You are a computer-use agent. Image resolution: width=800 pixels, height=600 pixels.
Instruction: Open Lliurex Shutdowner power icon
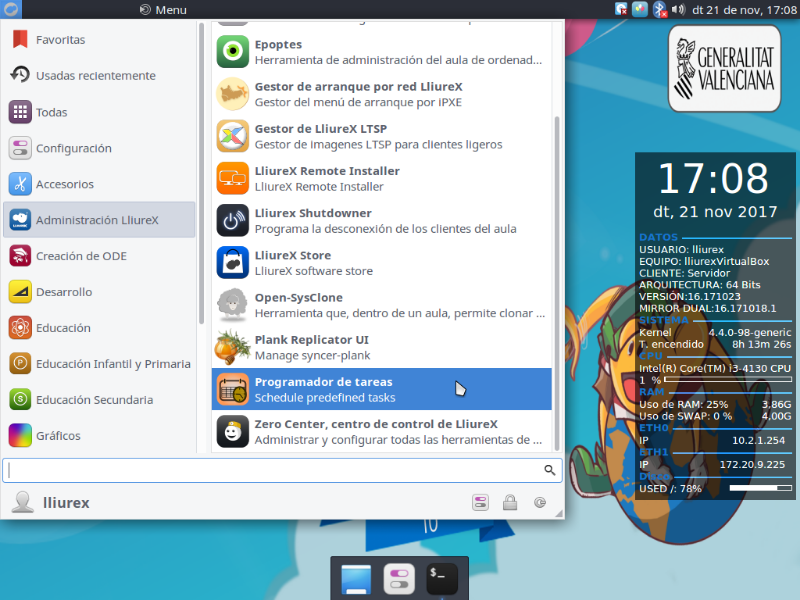[x=233, y=220]
